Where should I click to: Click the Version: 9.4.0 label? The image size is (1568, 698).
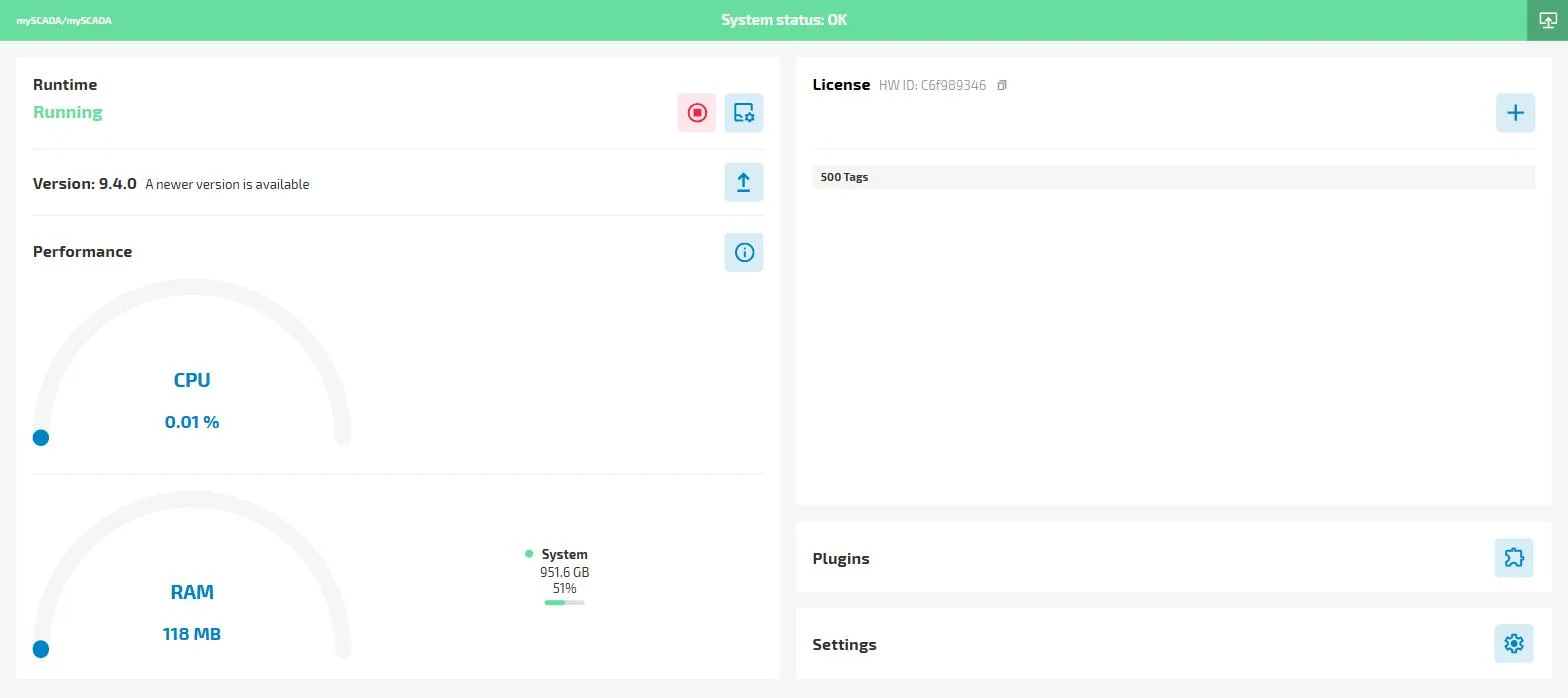click(x=85, y=184)
